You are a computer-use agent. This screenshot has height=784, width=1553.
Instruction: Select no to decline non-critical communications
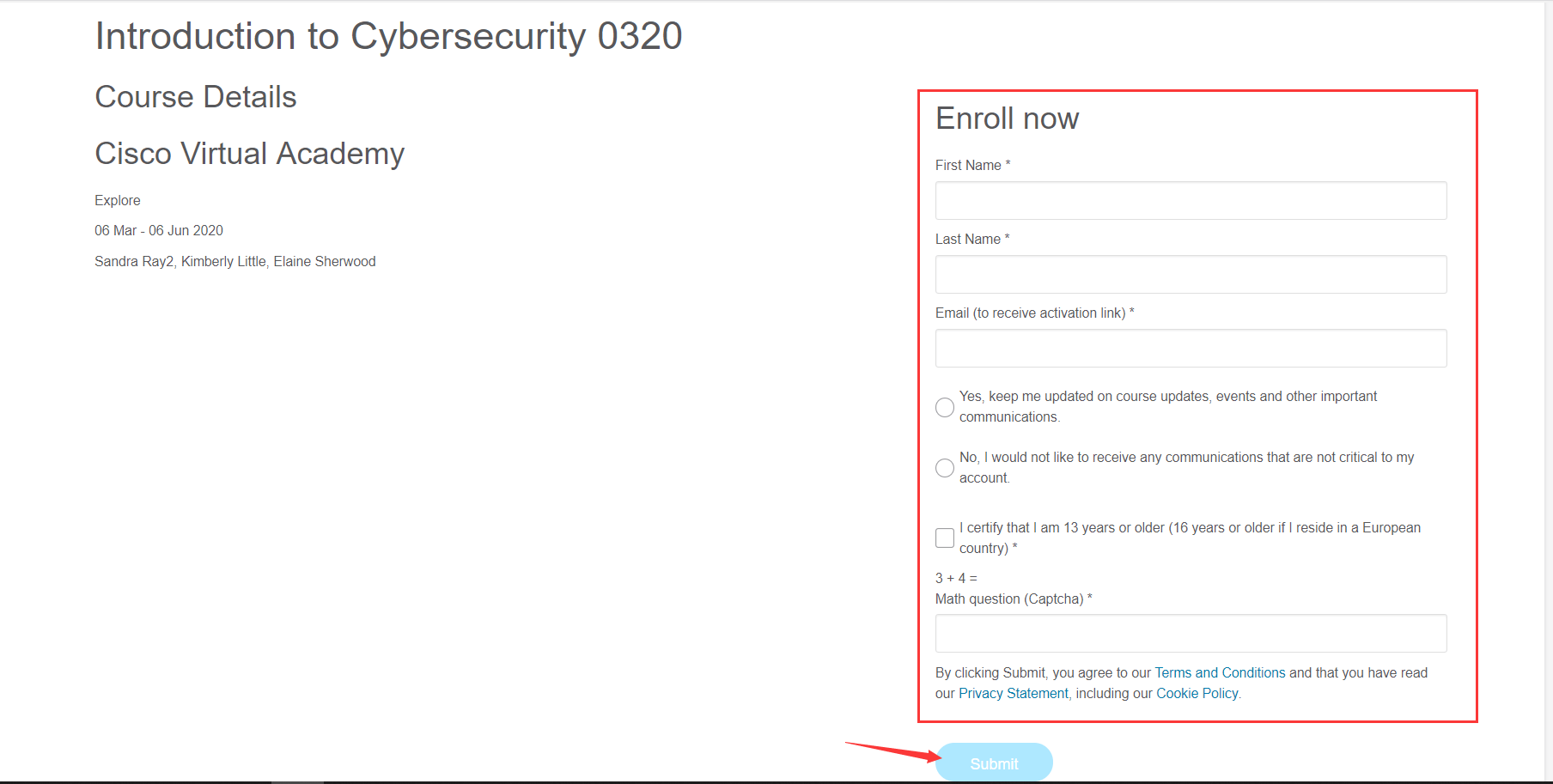[944, 468]
